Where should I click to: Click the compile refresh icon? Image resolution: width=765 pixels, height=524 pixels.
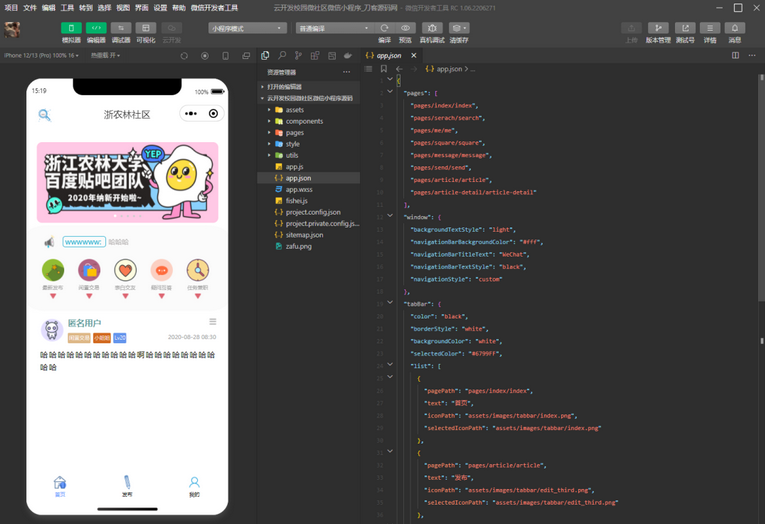coord(384,28)
